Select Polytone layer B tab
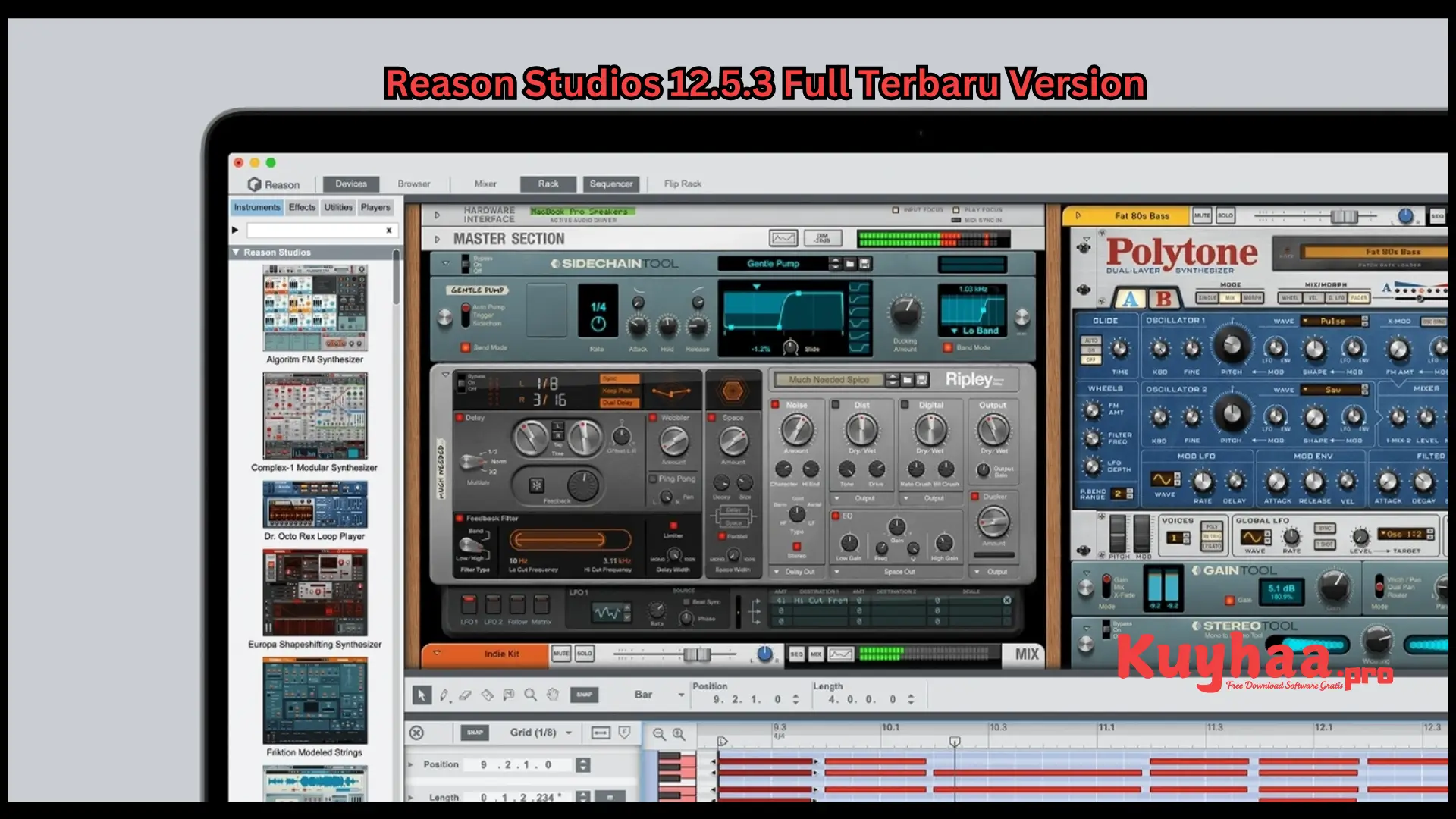 [1164, 299]
